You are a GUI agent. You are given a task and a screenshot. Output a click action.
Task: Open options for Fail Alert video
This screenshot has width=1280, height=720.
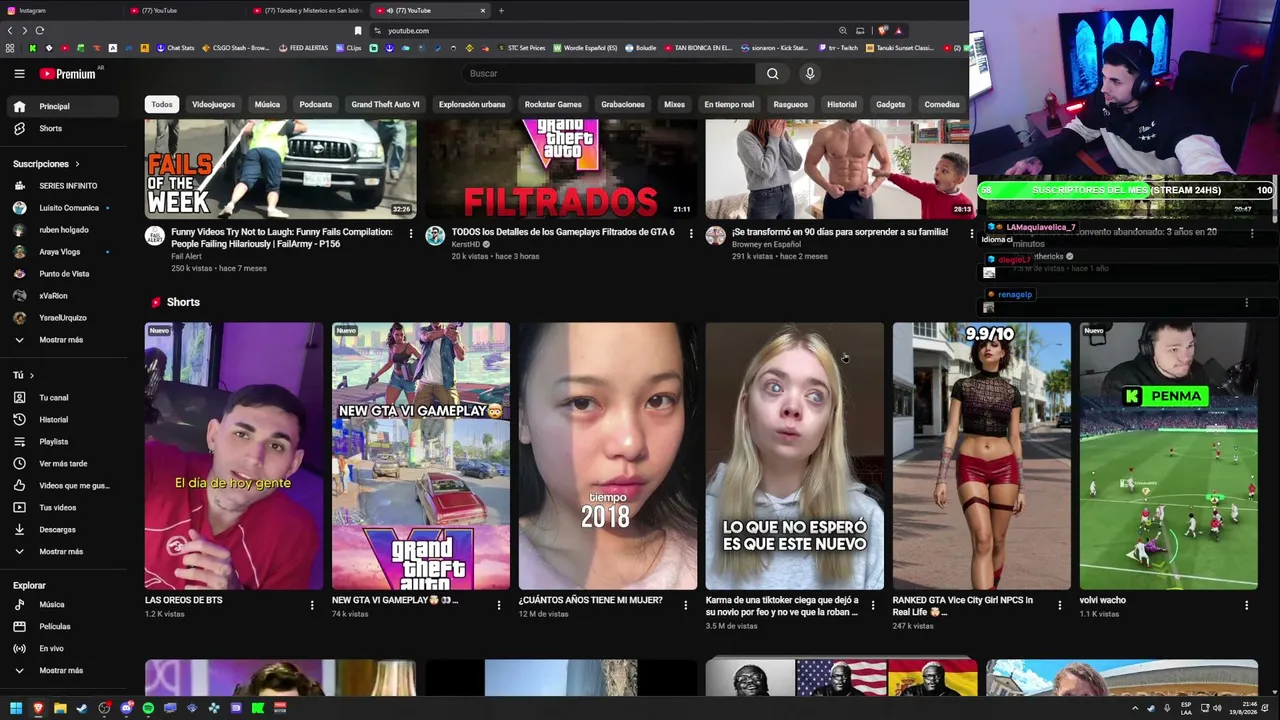[410, 233]
